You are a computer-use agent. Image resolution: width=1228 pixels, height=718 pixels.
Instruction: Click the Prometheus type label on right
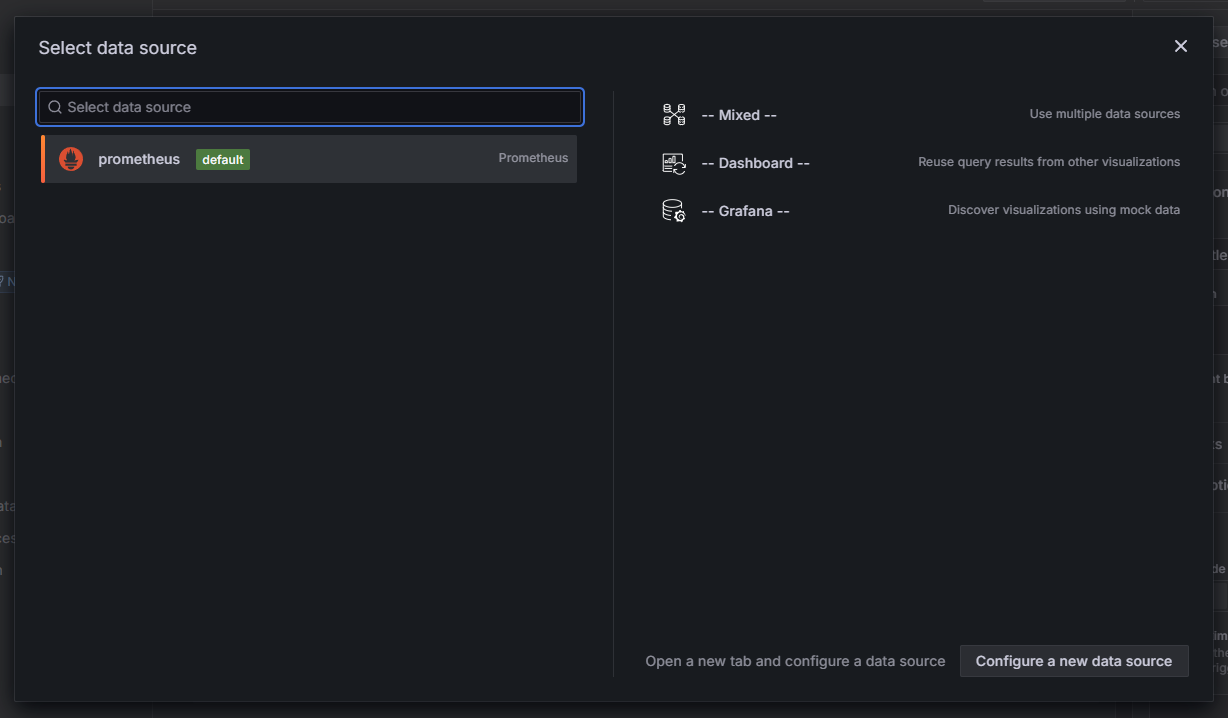point(533,158)
